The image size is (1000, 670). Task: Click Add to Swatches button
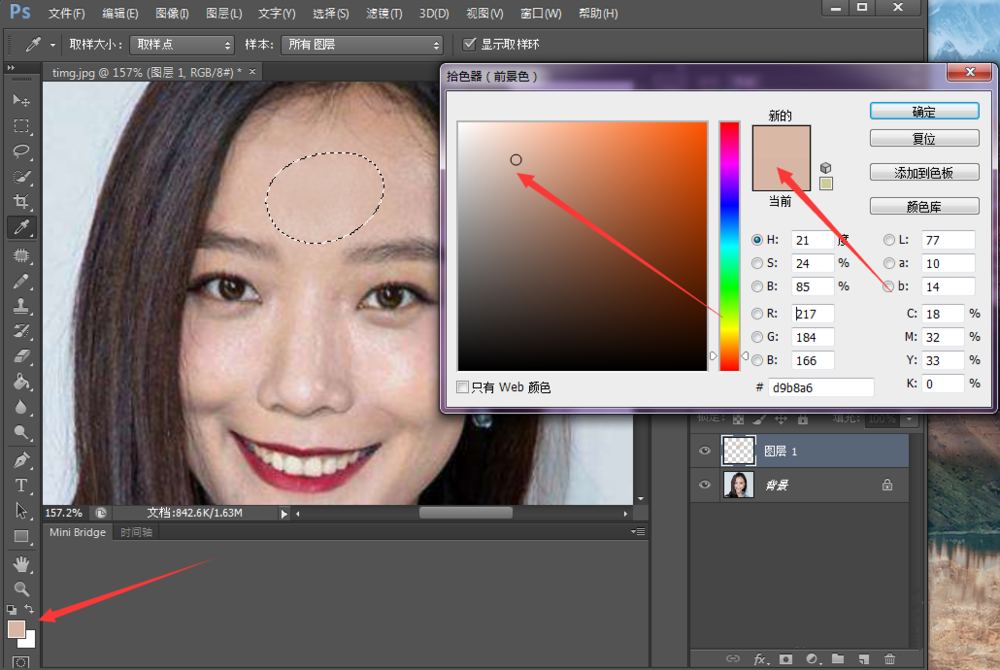click(x=924, y=173)
